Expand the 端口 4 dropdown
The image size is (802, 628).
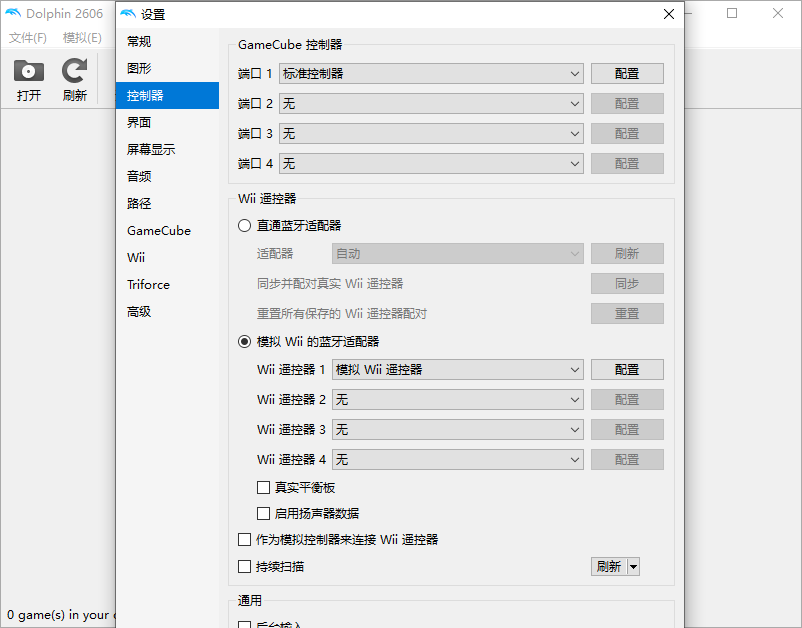431,164
